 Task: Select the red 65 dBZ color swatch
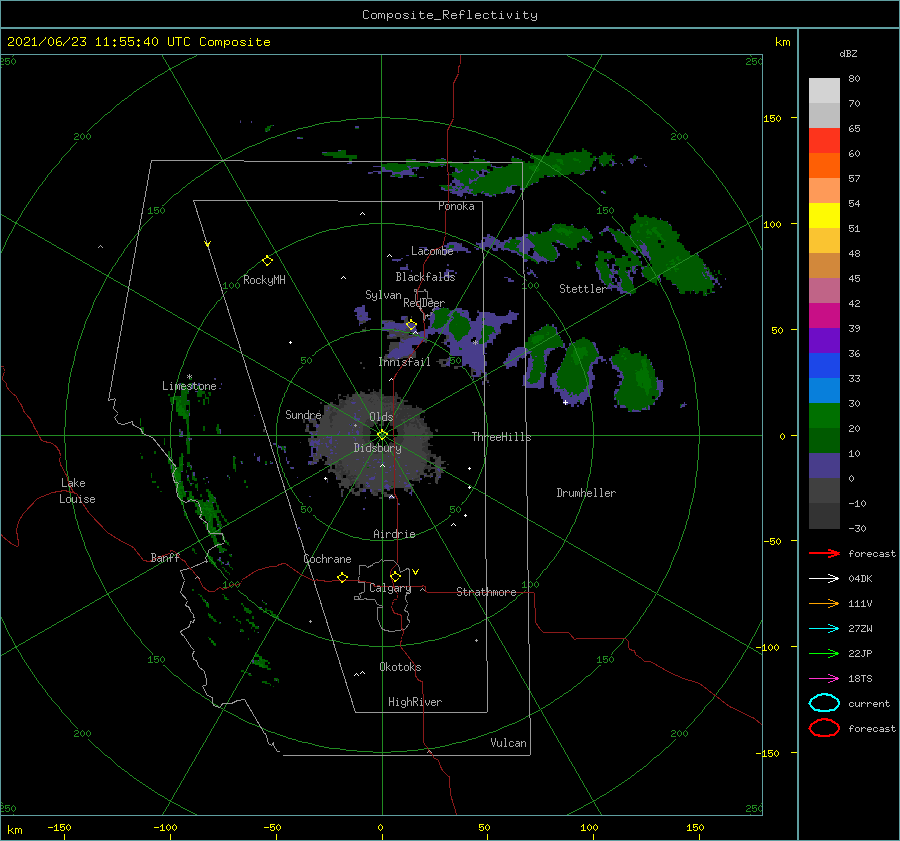click(824, 140)
